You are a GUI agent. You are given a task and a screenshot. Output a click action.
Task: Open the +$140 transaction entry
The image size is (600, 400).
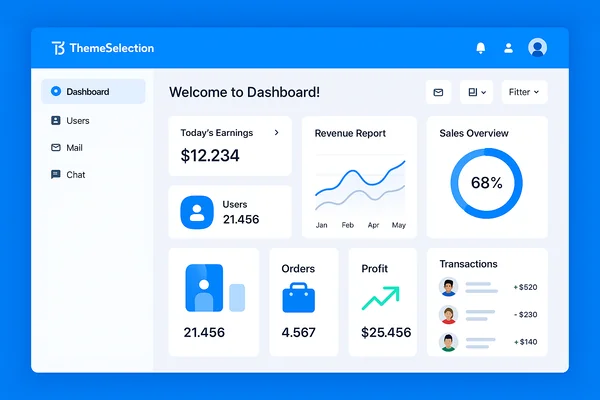coord(488,342)
